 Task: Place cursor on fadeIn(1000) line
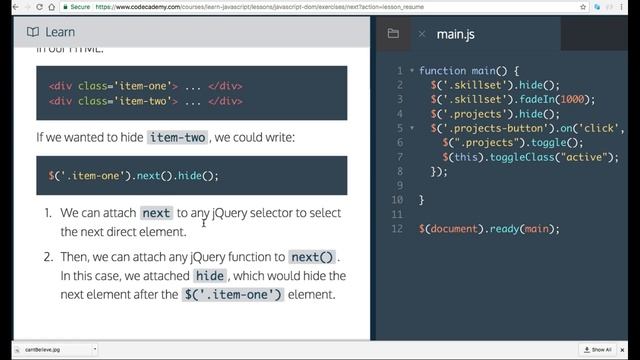click(x=513, y=100)
